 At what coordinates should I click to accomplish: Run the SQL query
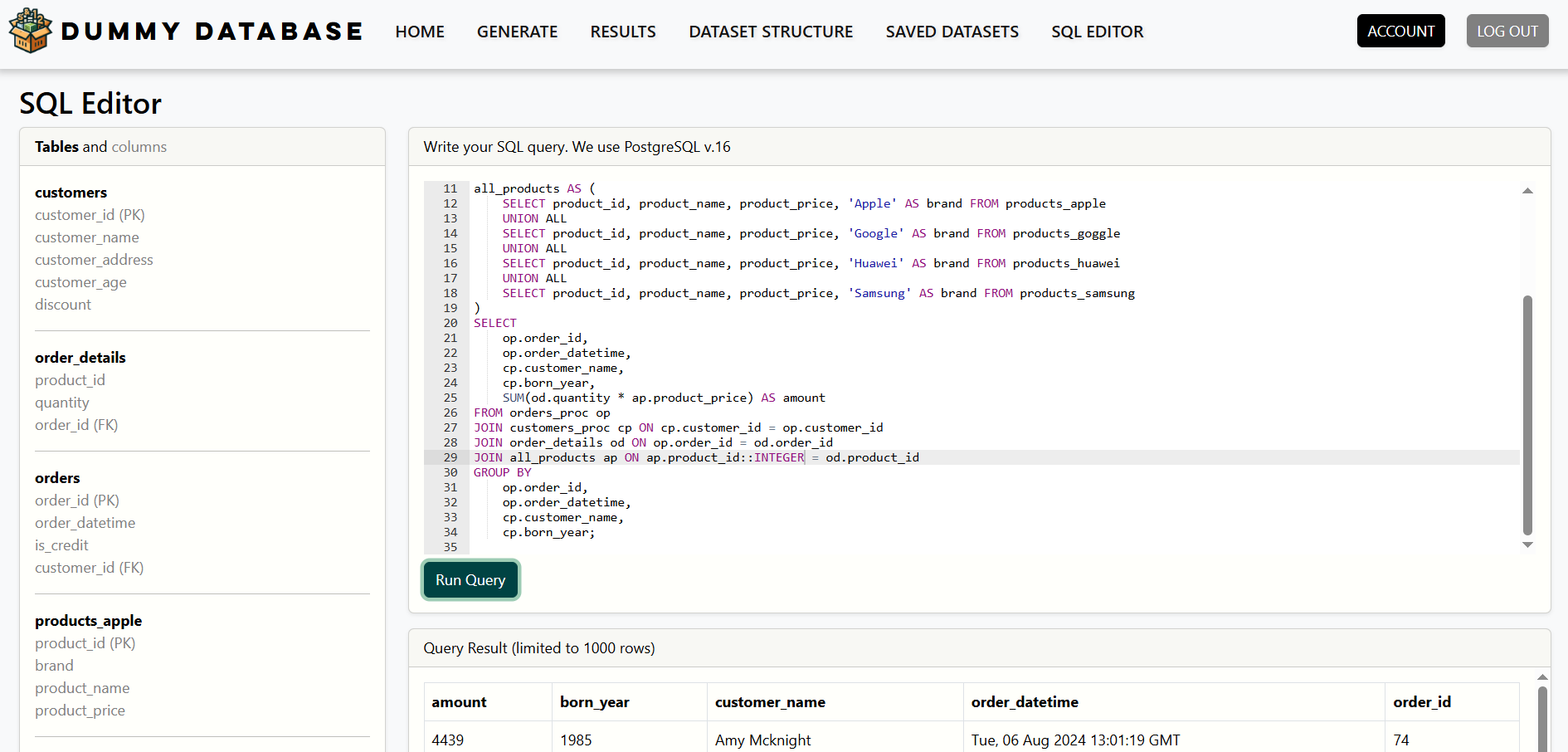(x=470, y=580)
